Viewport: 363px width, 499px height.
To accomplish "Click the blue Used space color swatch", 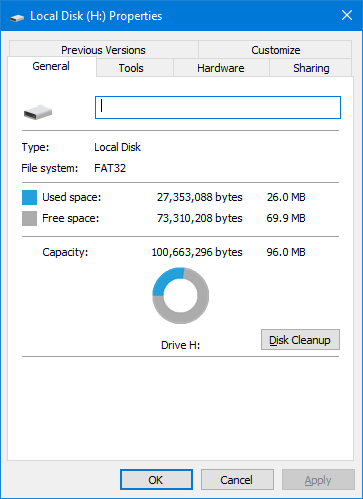I will [29, 197].
